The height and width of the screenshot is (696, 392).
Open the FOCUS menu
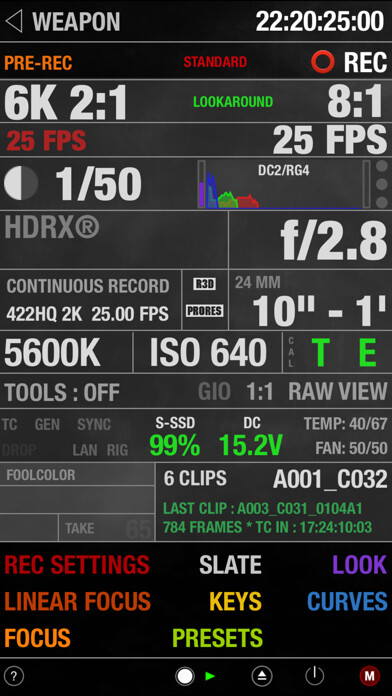click(x=37, y=638)
